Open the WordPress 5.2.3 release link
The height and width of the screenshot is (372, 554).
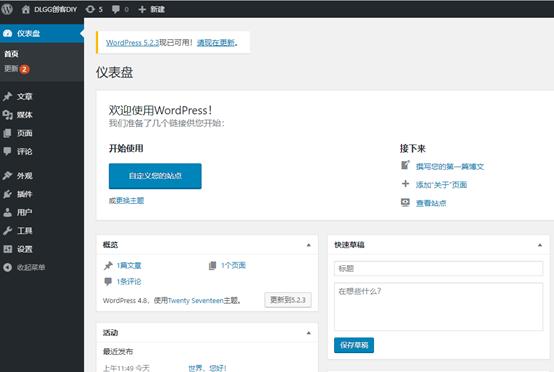click(132, 43)
